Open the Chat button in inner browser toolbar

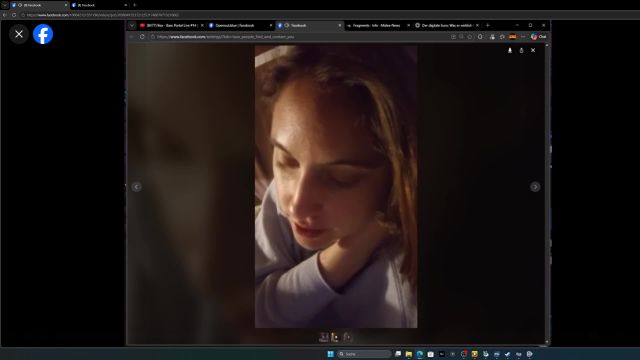pyautogui.click(x=538, y=37)
